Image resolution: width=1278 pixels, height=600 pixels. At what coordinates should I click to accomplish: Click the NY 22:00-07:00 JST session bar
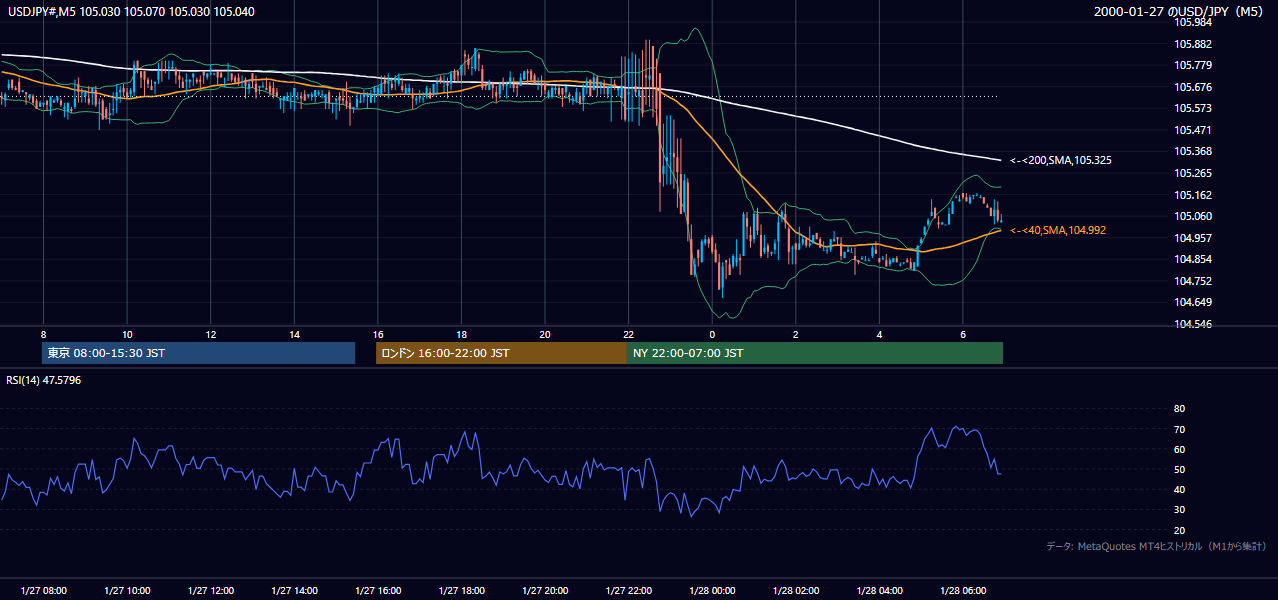[815, 353]
